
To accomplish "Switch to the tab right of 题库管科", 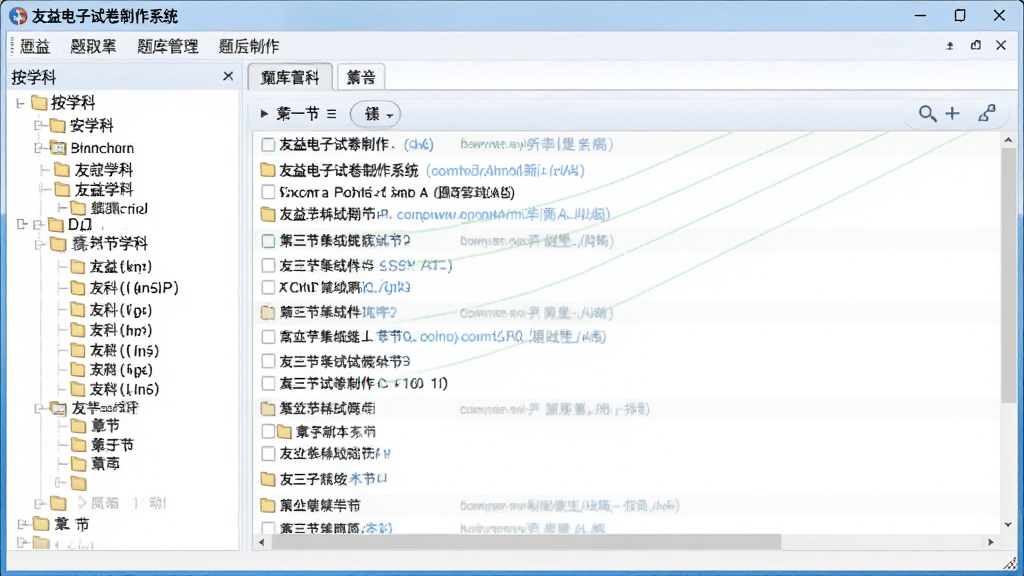I will click(x=361, y=77).
